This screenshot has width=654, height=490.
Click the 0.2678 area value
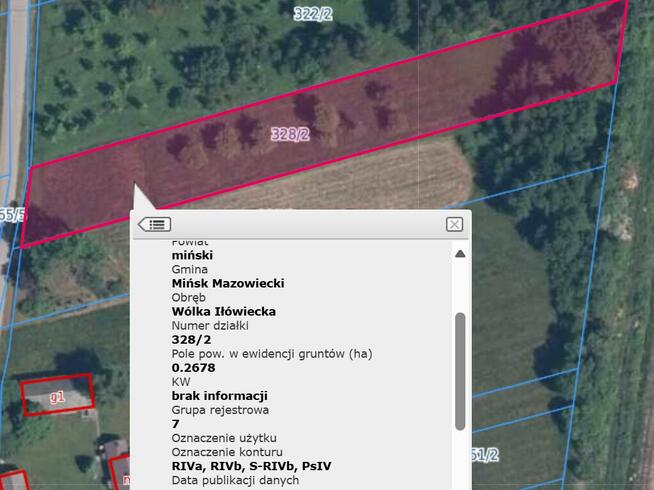pyautogui.click(x=193, y=367)
